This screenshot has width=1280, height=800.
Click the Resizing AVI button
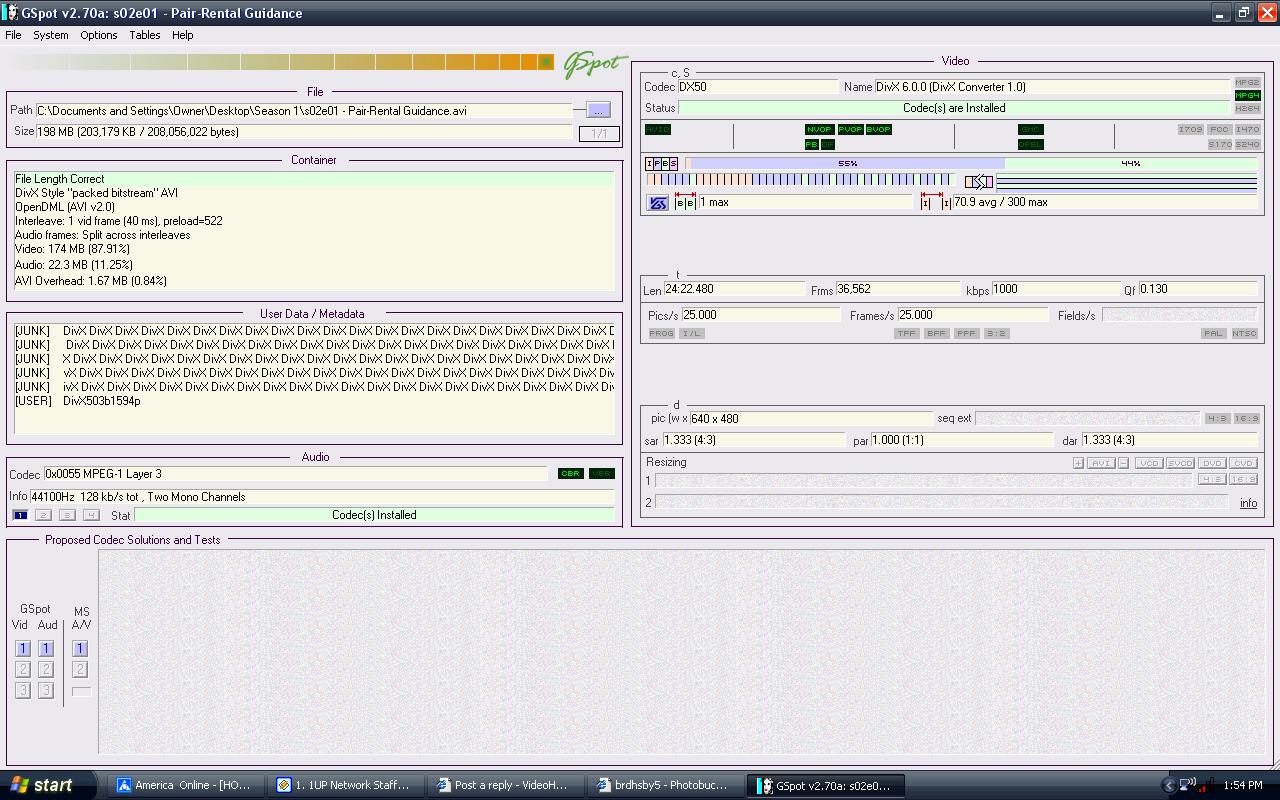point(1101,464)
